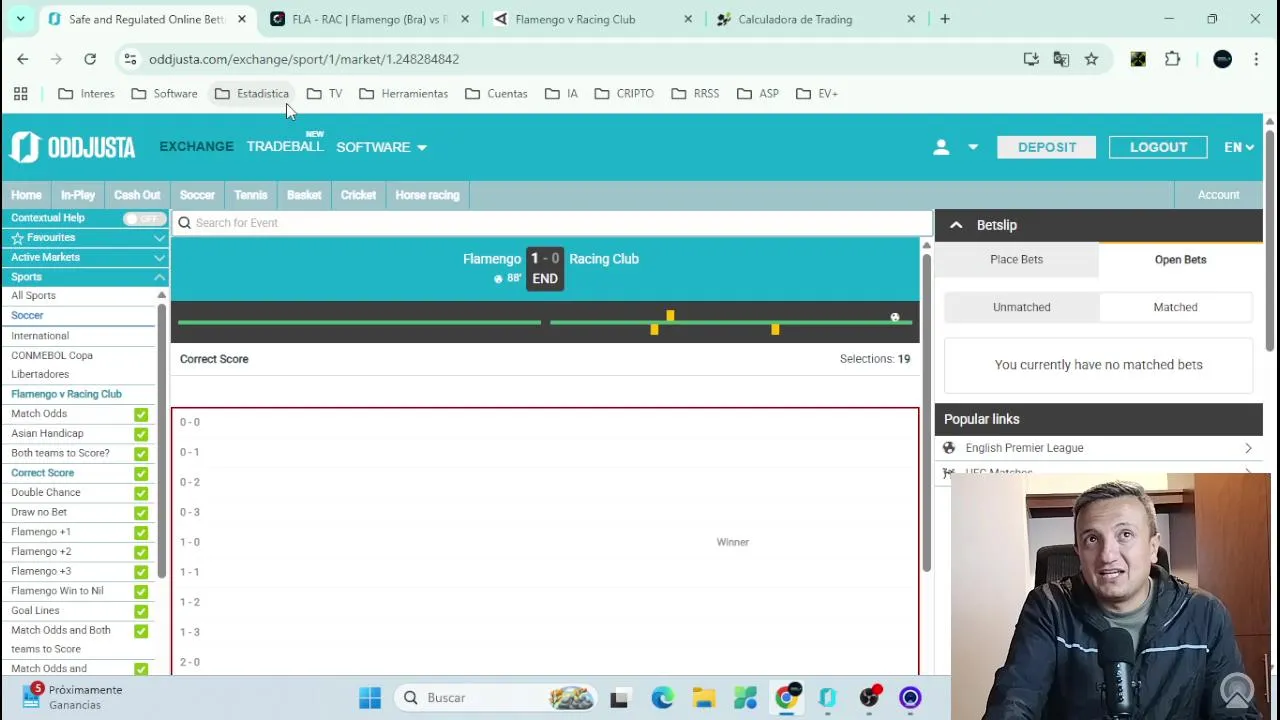Click the site info icon in address bar
The width and height of the screenshot is (1280, 720).
(x=130, y=59)
